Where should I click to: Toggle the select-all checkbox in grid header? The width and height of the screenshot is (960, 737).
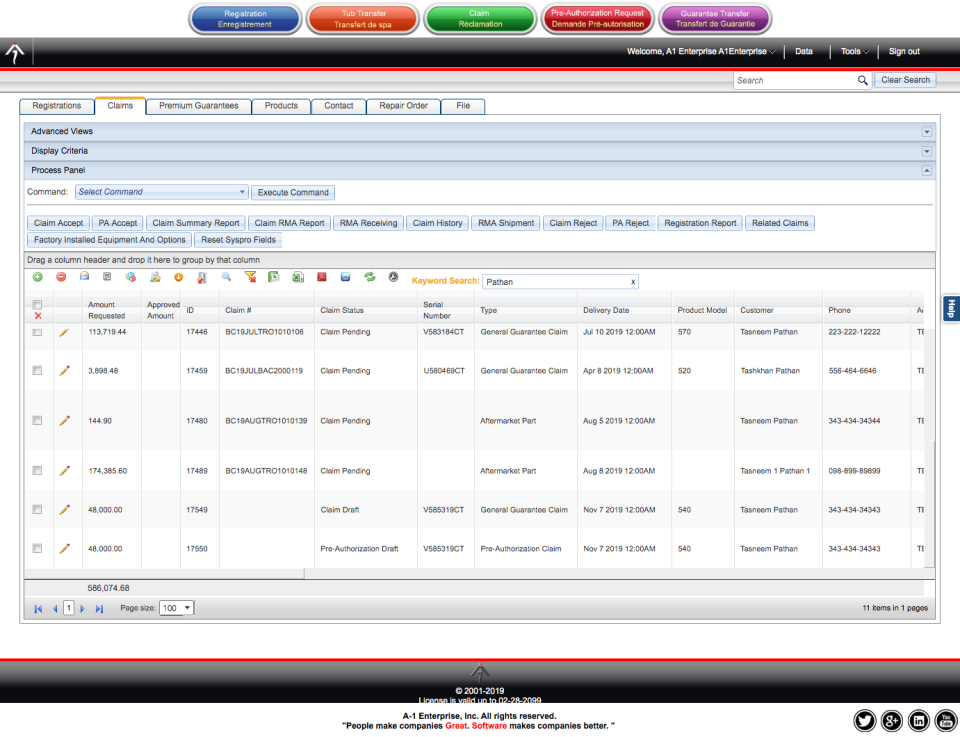(37, 304)
